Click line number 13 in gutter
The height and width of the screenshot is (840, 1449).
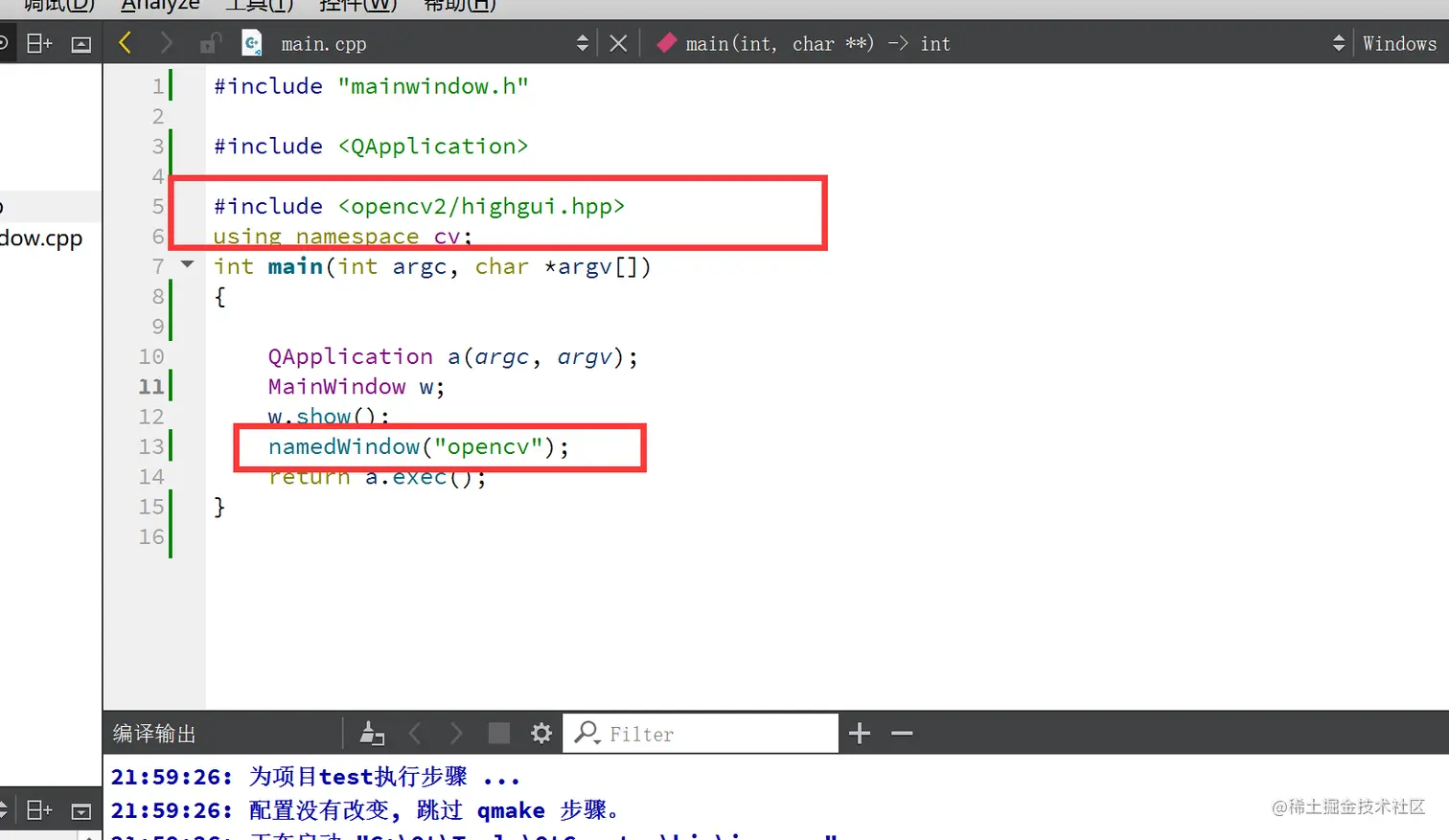[151, 446]
